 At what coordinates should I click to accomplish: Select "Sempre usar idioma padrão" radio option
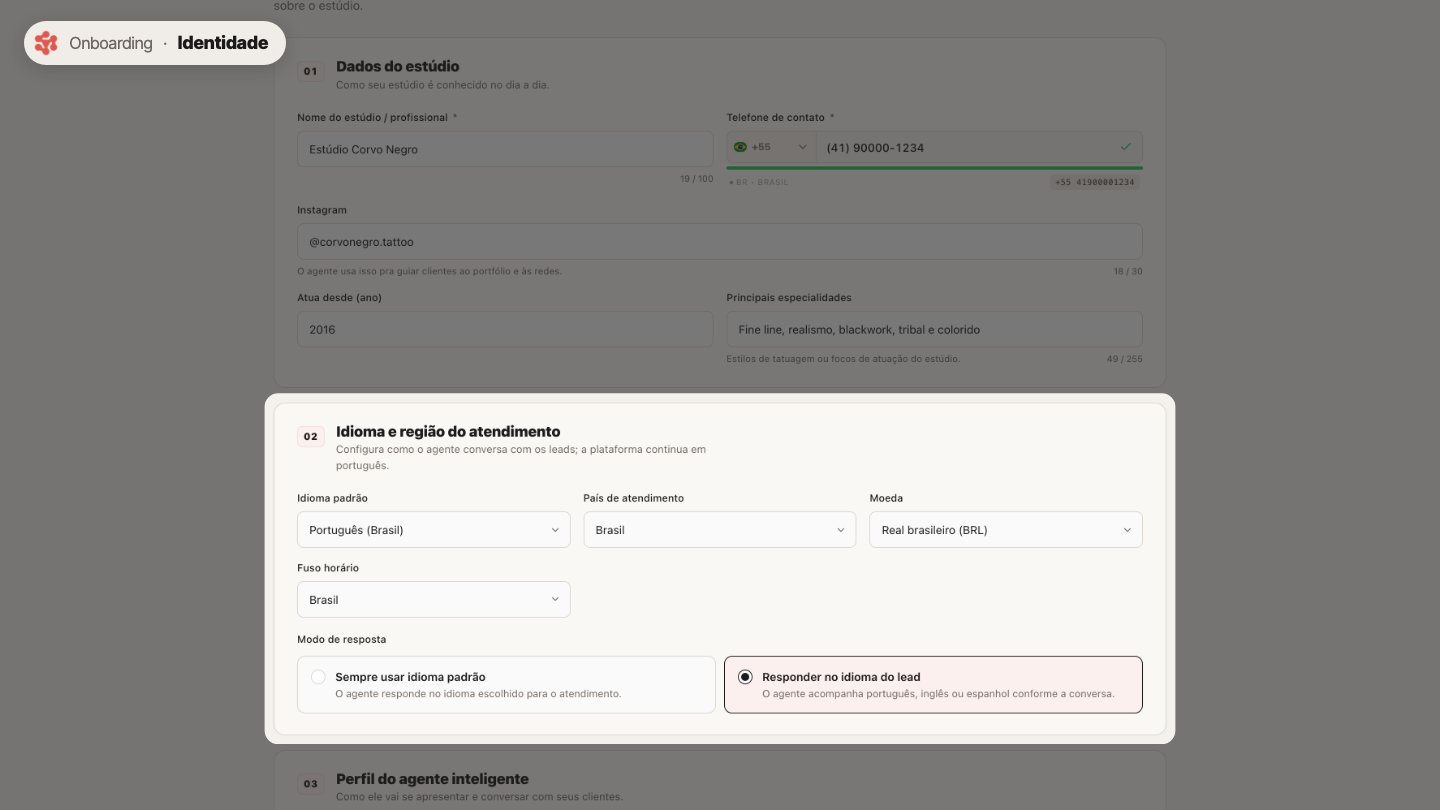pos(506,684)
